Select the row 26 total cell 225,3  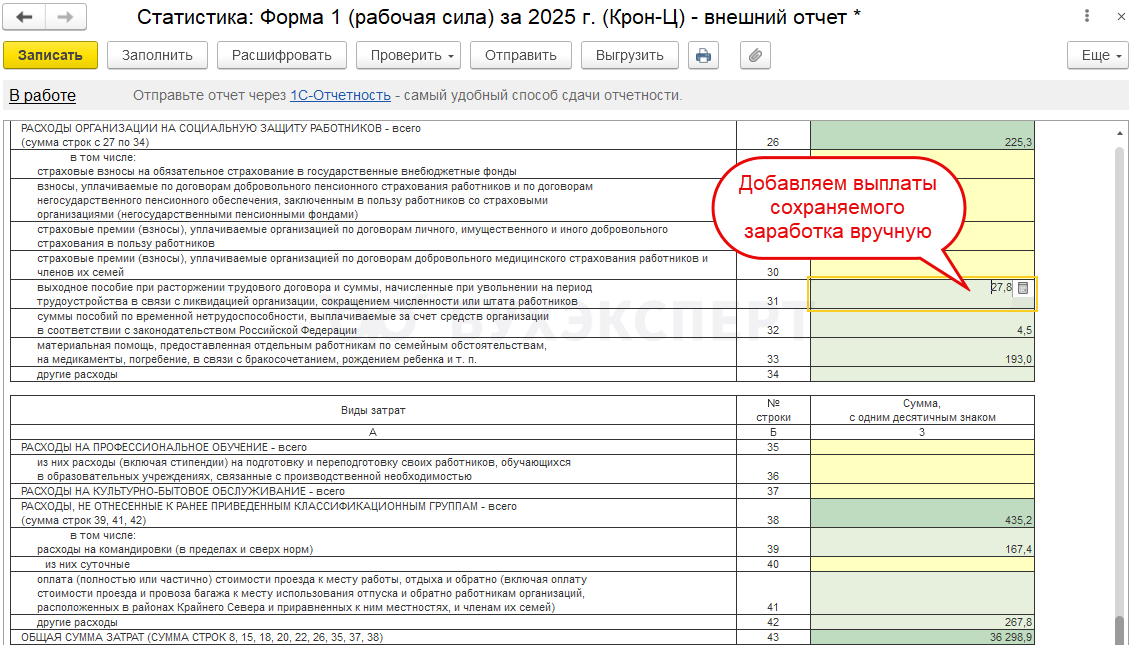point(923,135)
